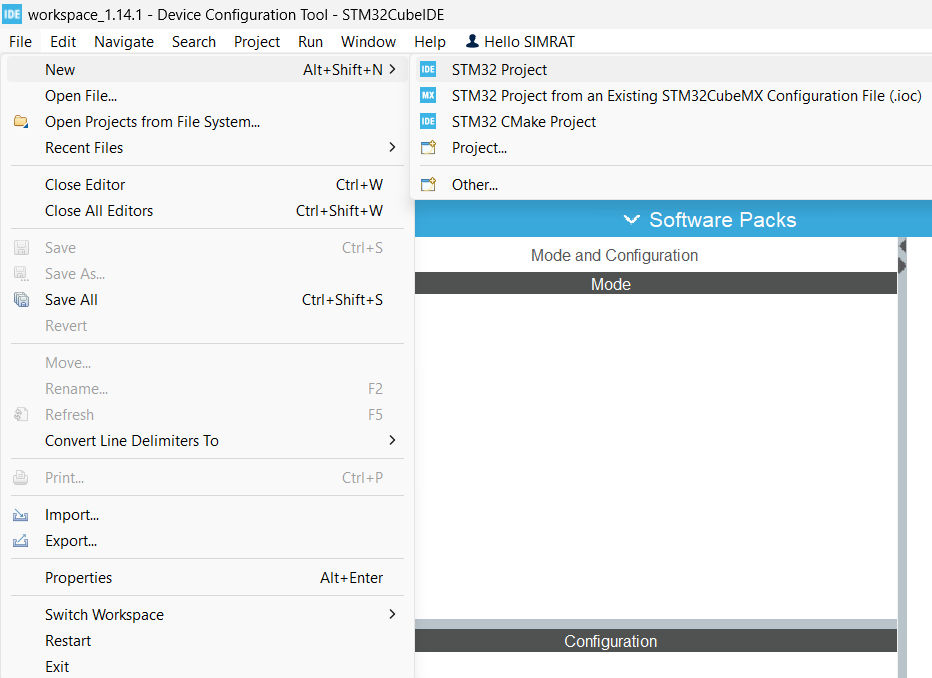932x678 pixels.
Task: Click the MX icon beside Existing STM32CubeMX Configuration
Action: [428, 96]
